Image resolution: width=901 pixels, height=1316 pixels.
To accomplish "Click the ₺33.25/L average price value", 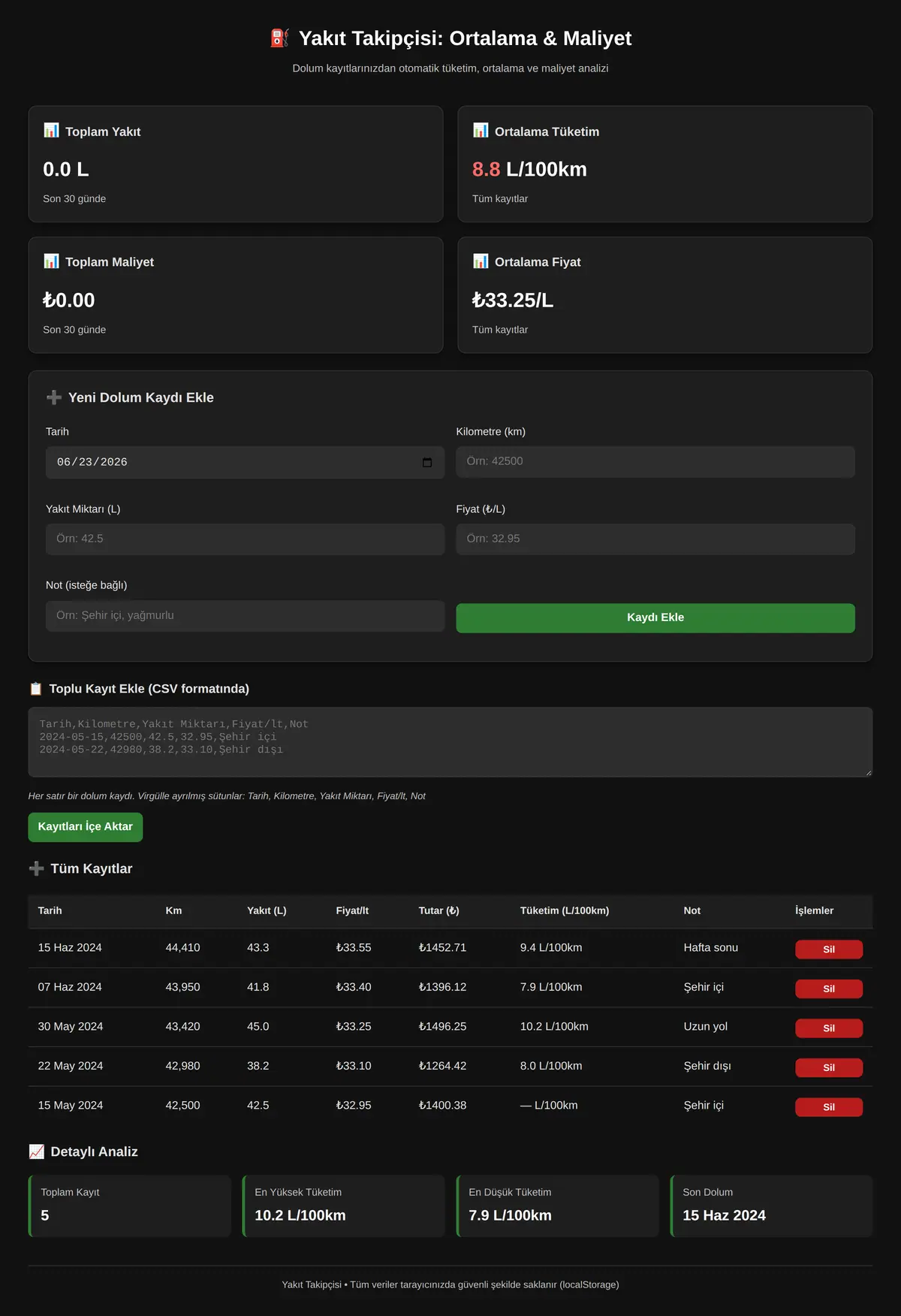I will [x=513, y=300].
